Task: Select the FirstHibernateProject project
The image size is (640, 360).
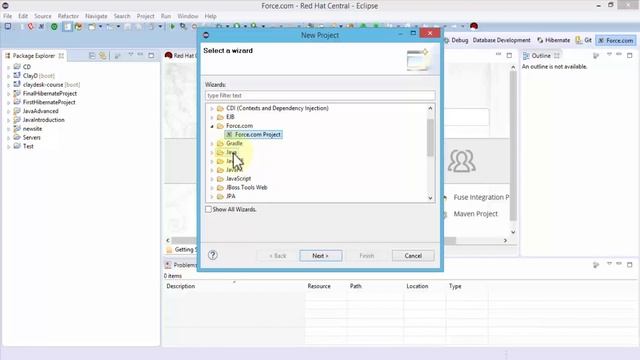Action: 49,102
